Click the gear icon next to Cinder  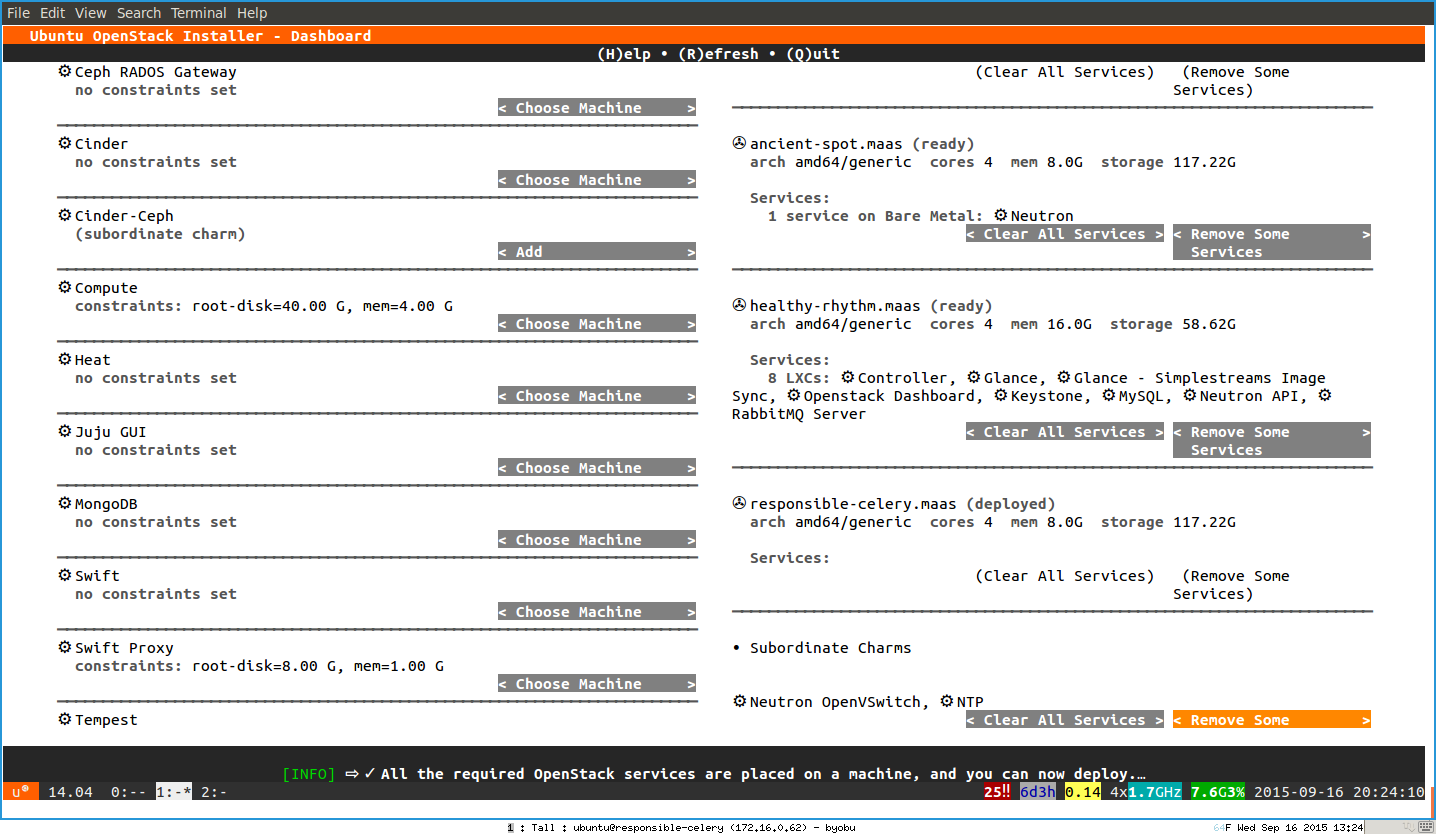[x=65, y=144]
